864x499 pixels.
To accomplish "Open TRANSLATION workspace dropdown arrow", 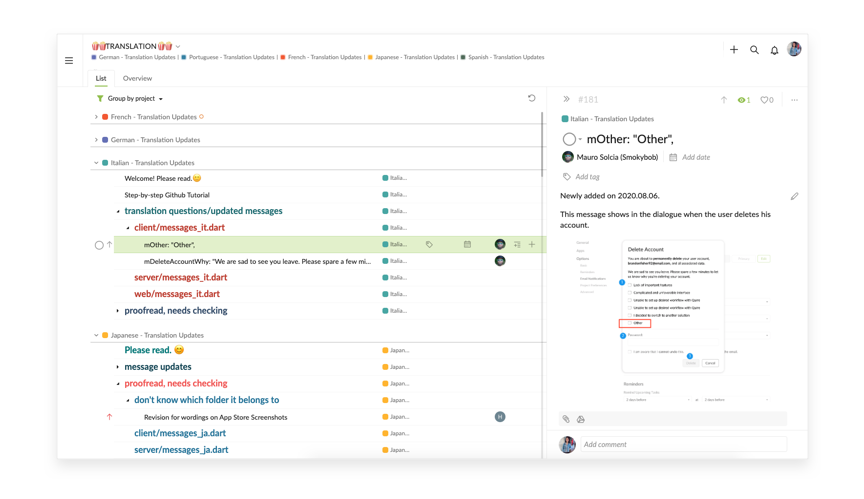I will 178,46.
